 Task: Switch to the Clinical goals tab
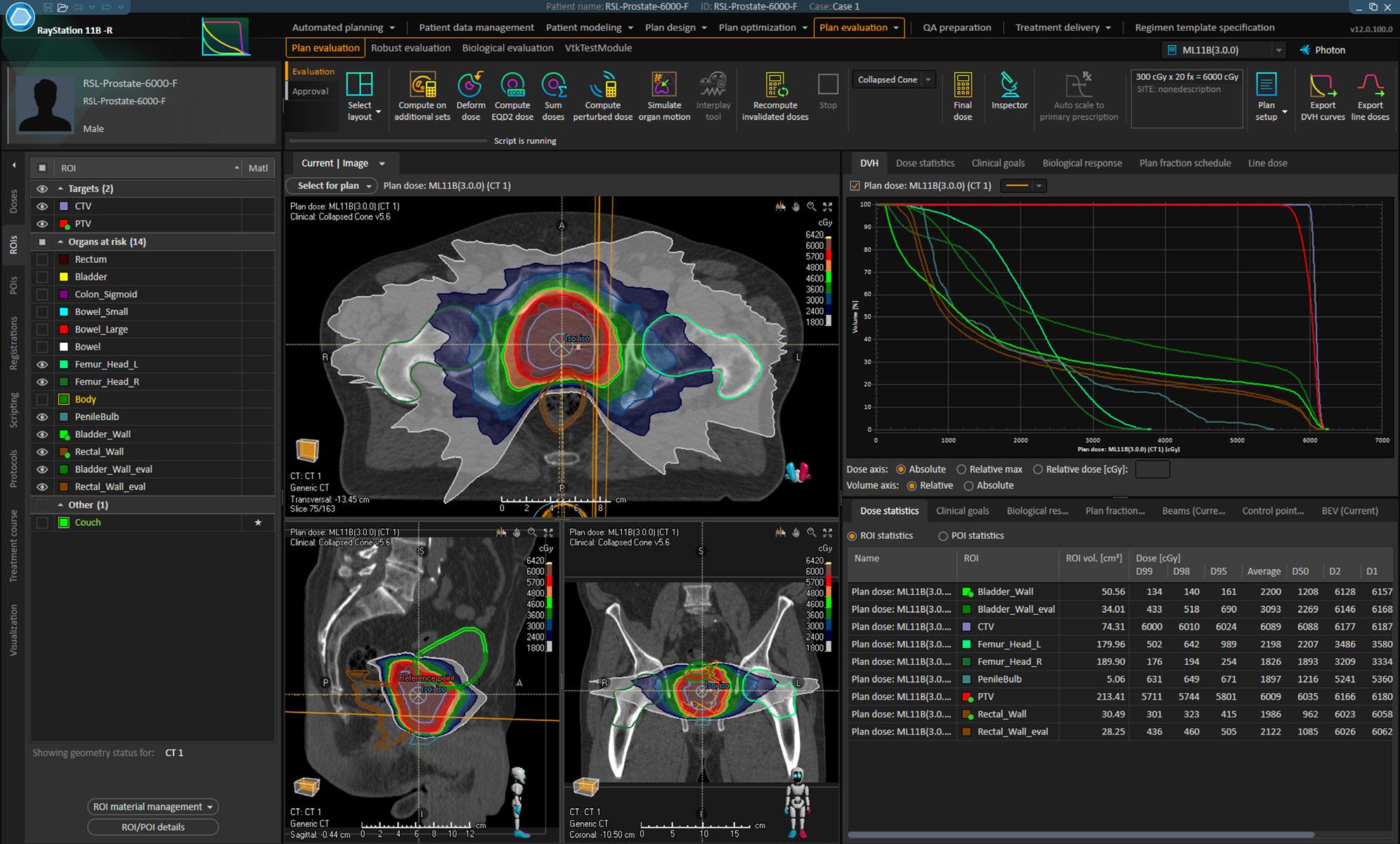pyautogui.click(x=997, y=163)
